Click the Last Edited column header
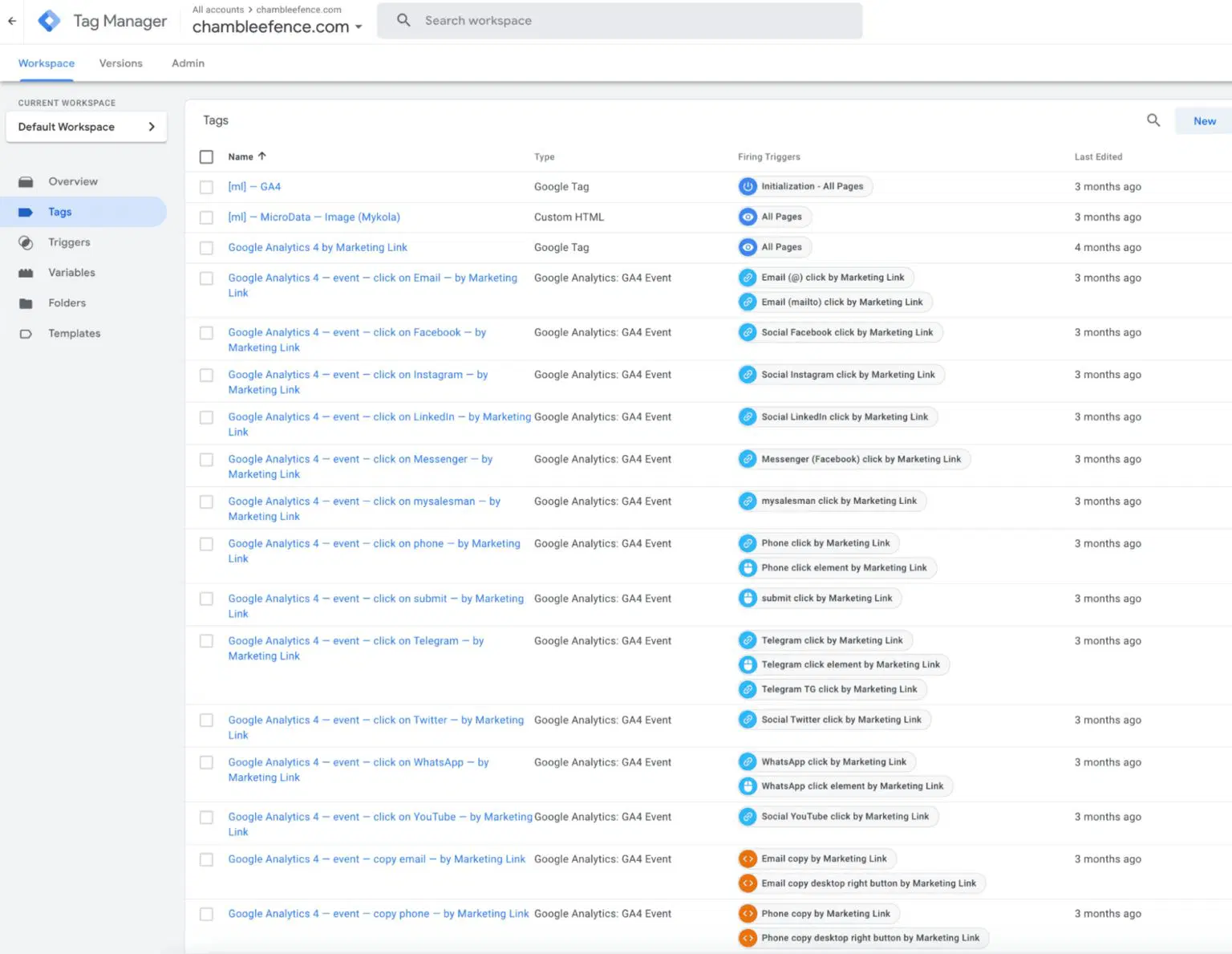1232x954 pixels. (x=1098, y=157)
